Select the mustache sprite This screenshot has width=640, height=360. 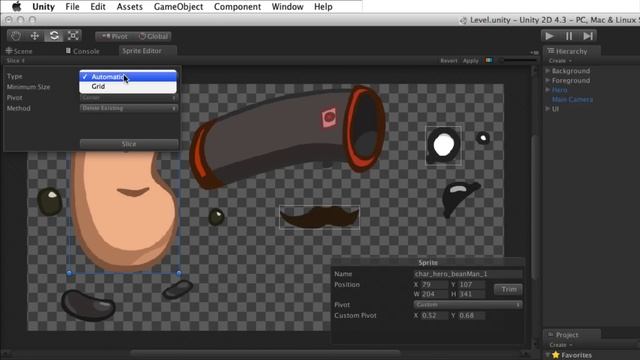[x=319, y=217]
